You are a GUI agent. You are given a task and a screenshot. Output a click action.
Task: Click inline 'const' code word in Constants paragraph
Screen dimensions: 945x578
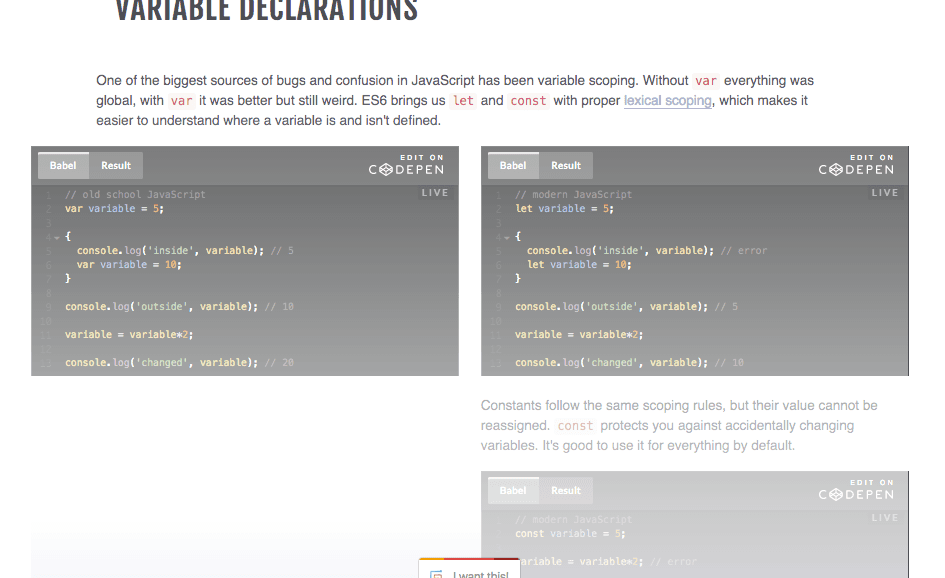[x=575, y=426]
